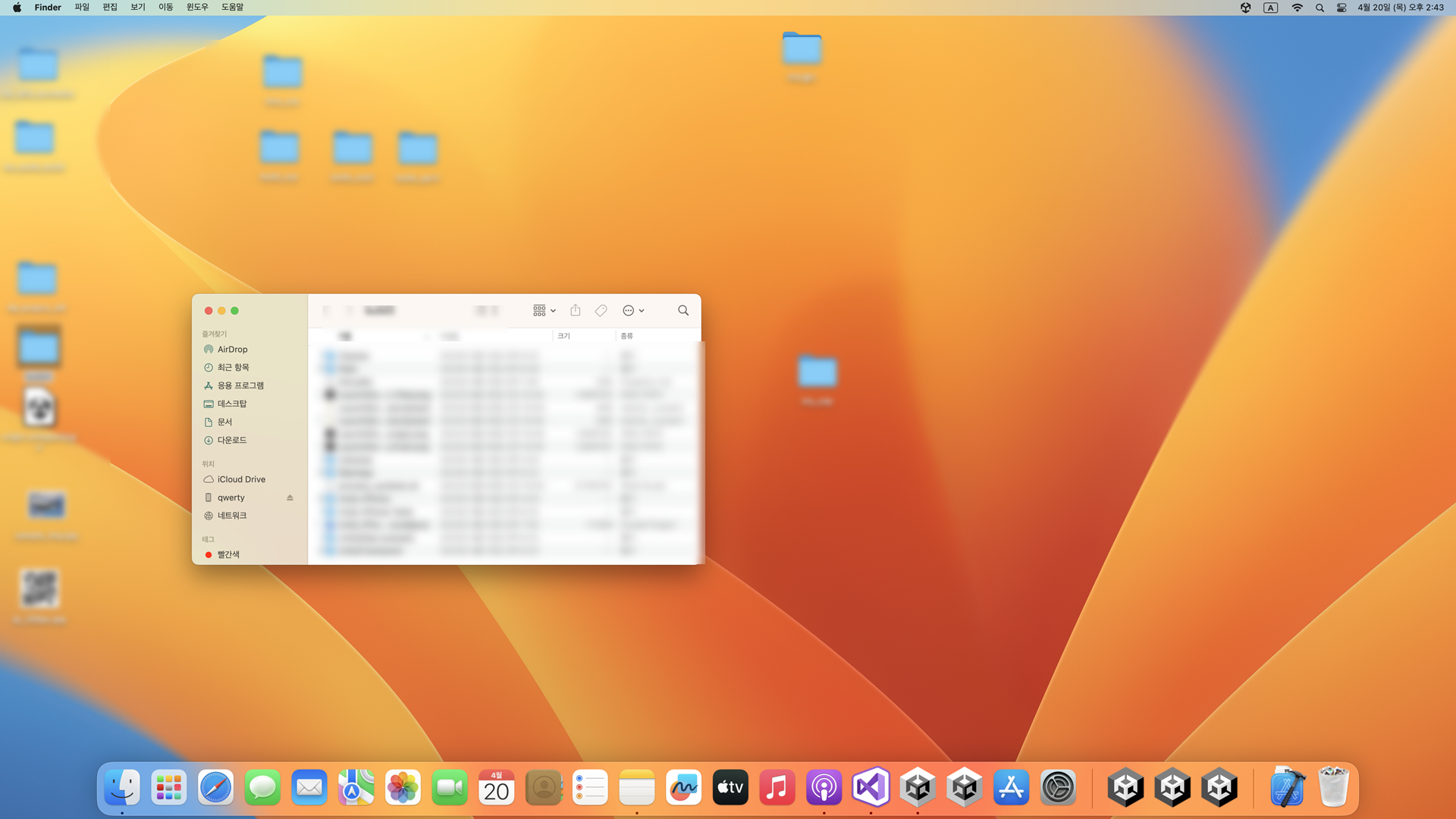Click the Share icon in Finder toolbar
1456x819 pixels.
(576, 310)
